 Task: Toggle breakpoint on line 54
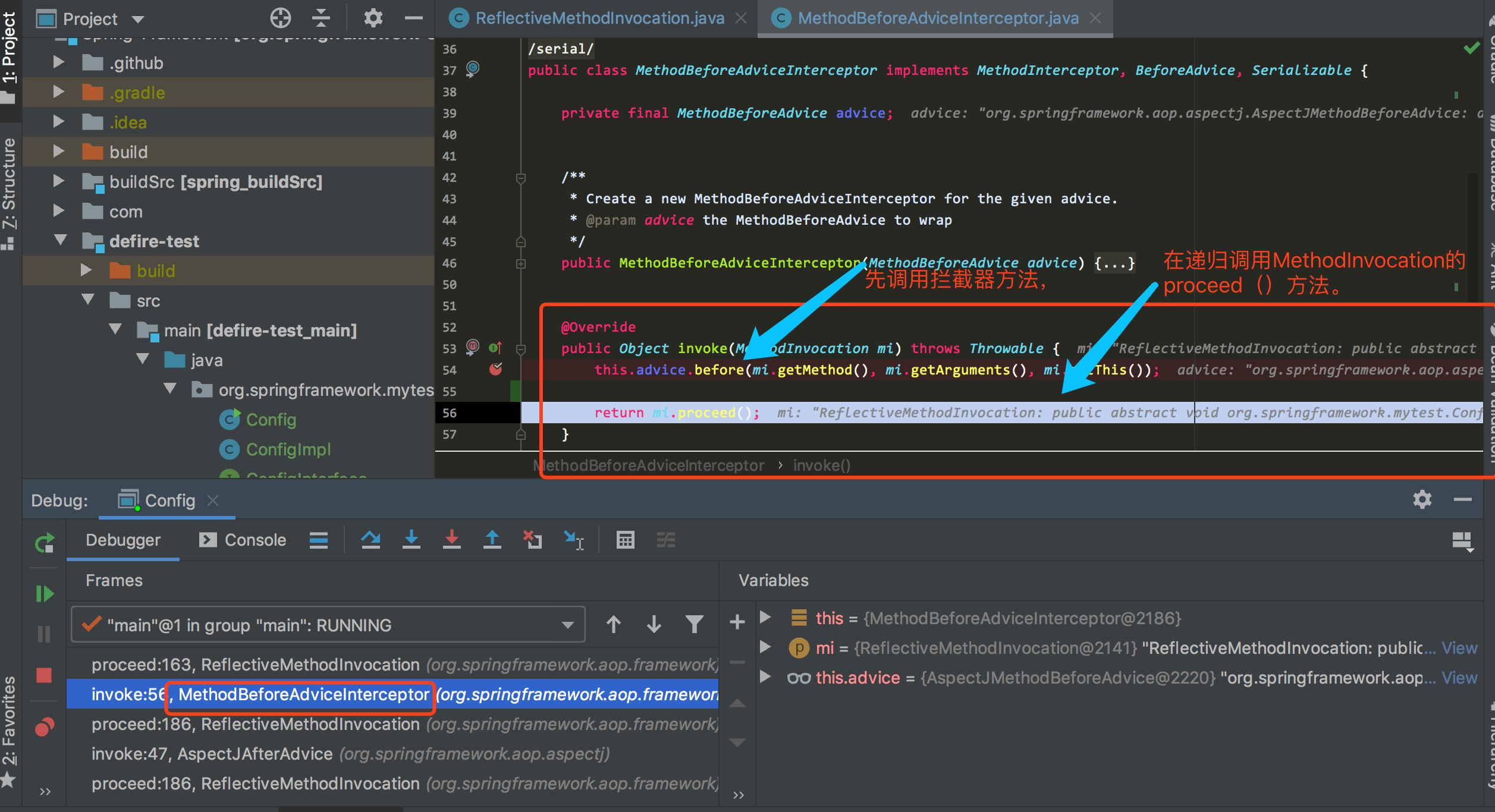(495, 370)
